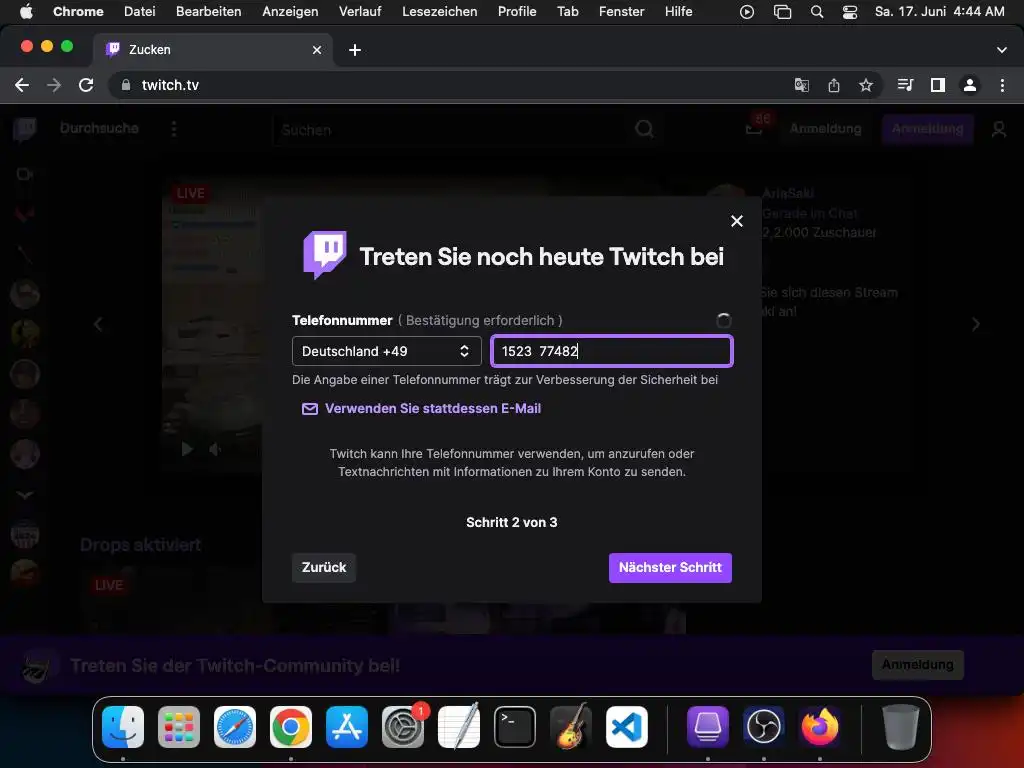Click the screen mirroring menu bar icon
Viewport: 1024px width, 768px height.
(x=782, y=12)
